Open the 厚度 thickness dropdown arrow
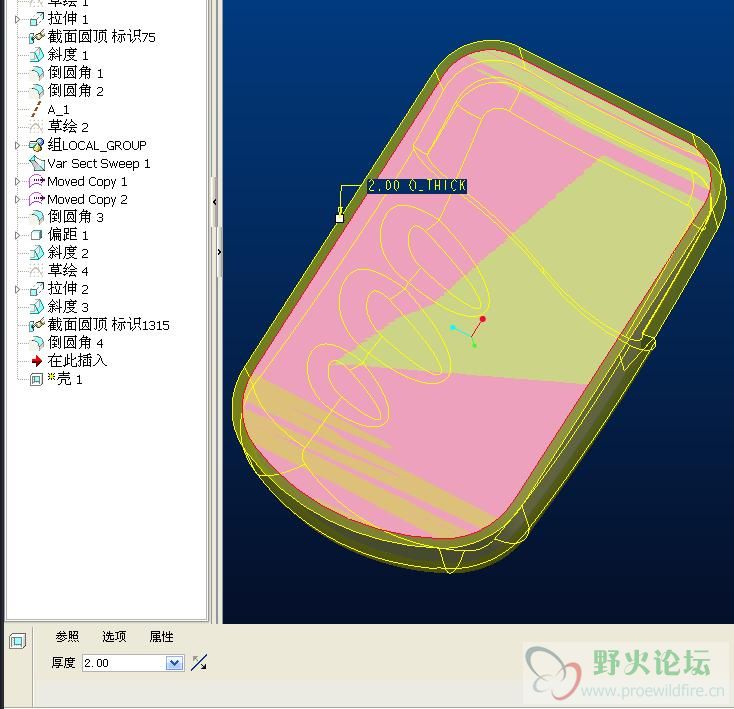 point(174,663)
